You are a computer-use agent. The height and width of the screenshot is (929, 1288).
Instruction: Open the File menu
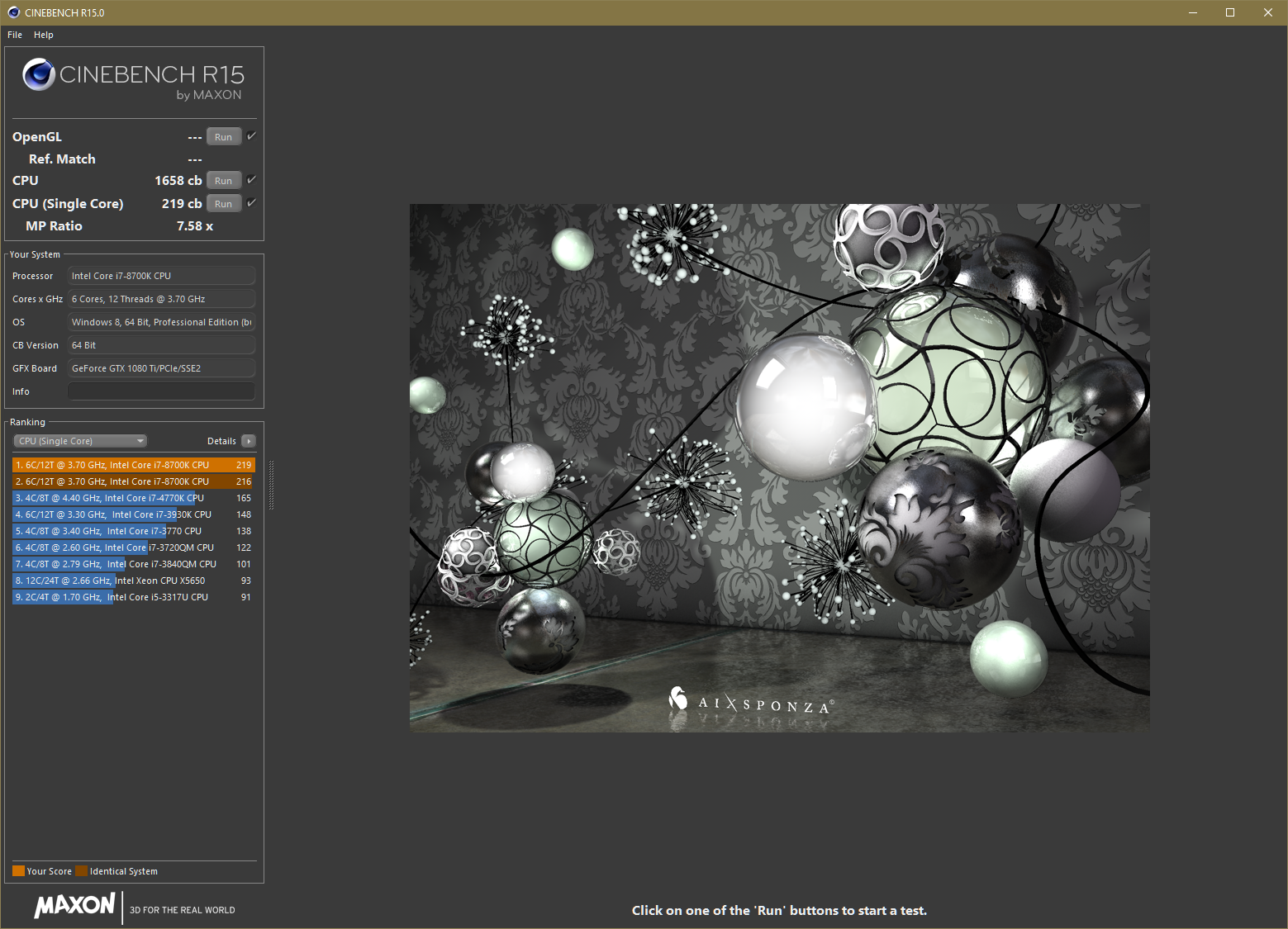[15, 35]
